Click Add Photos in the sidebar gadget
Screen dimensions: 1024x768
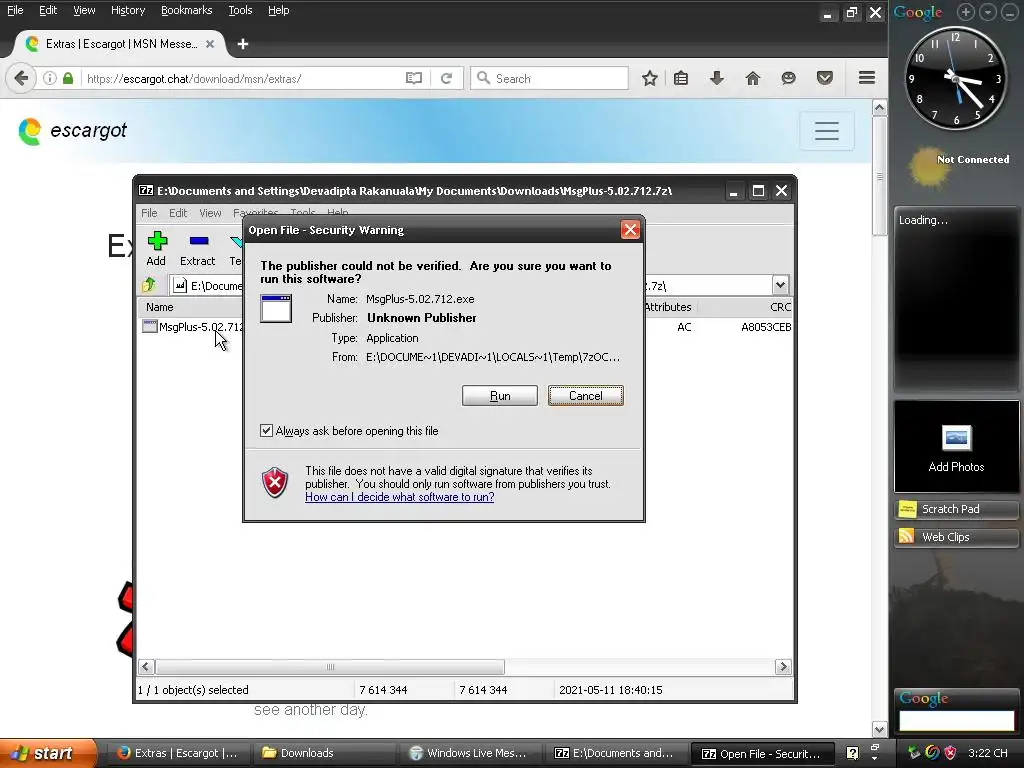956,447
